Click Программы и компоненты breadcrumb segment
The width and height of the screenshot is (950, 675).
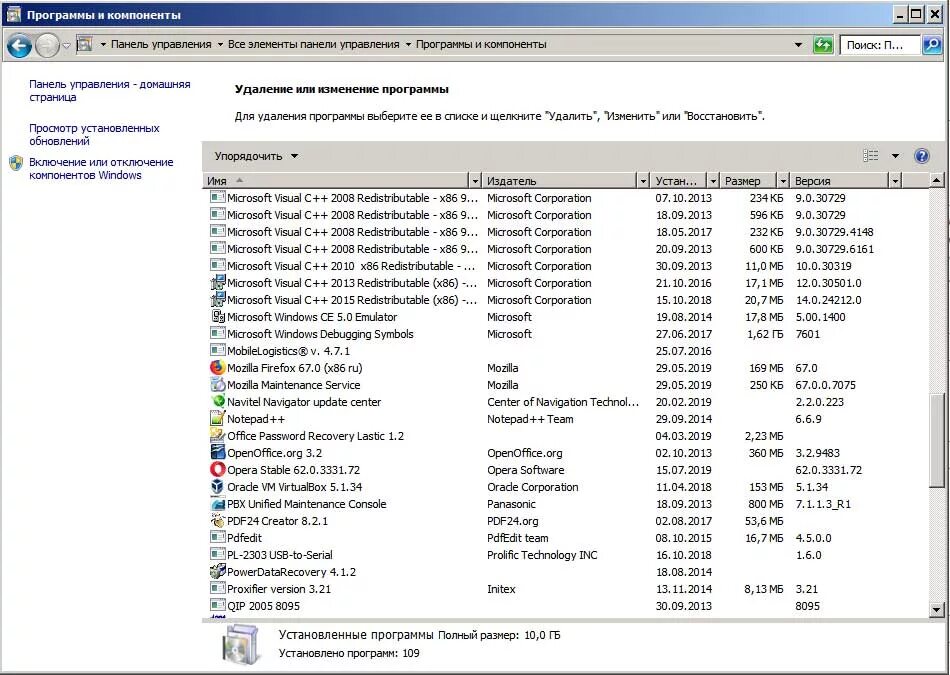point(481,44)
